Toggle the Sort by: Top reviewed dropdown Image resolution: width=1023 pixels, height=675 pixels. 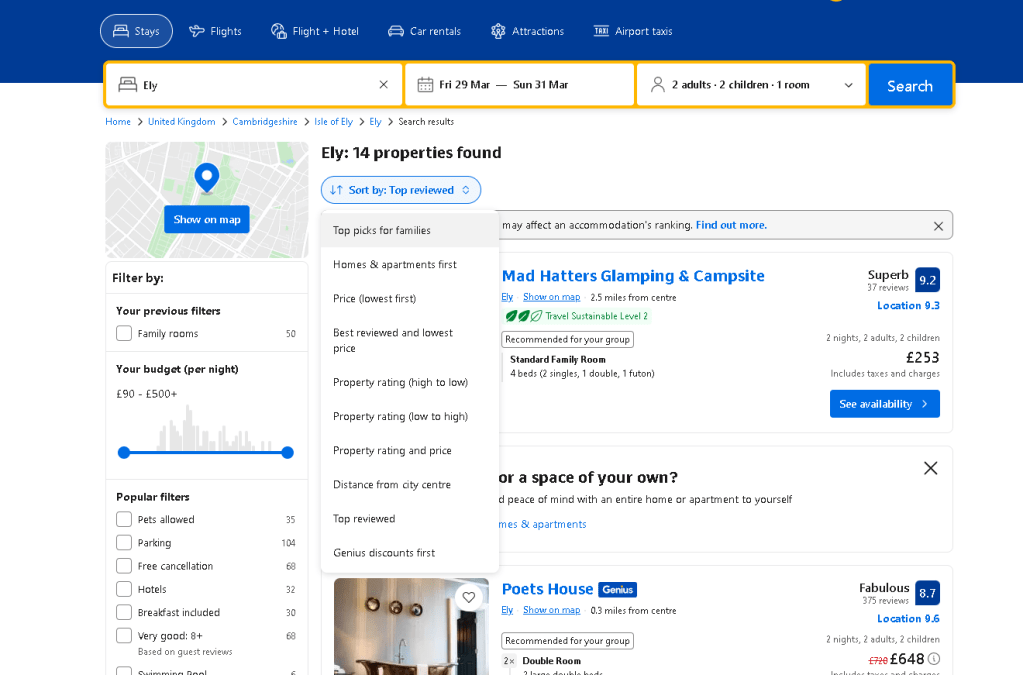401,190
